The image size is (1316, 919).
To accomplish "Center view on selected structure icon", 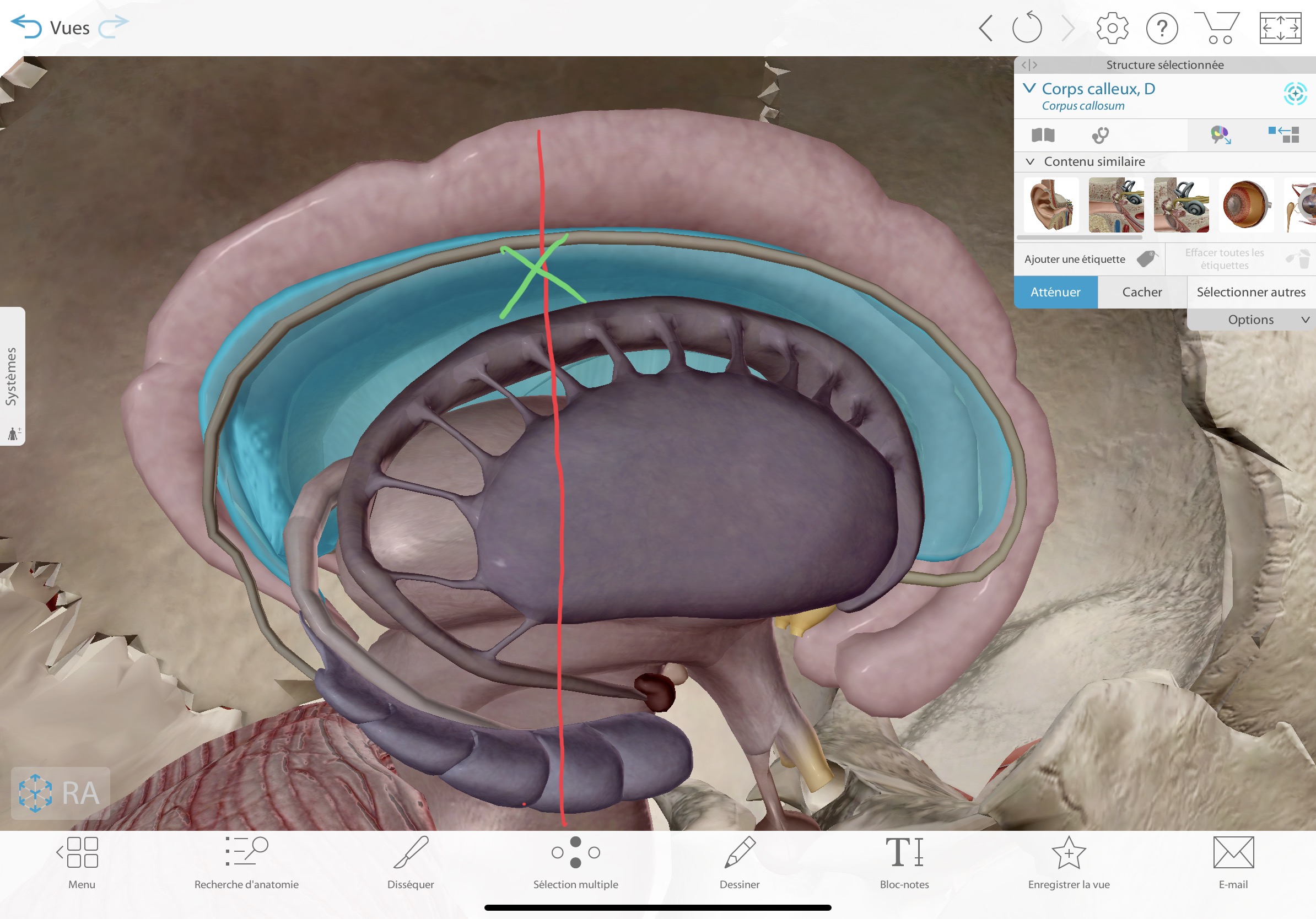I will point(1295,94).
